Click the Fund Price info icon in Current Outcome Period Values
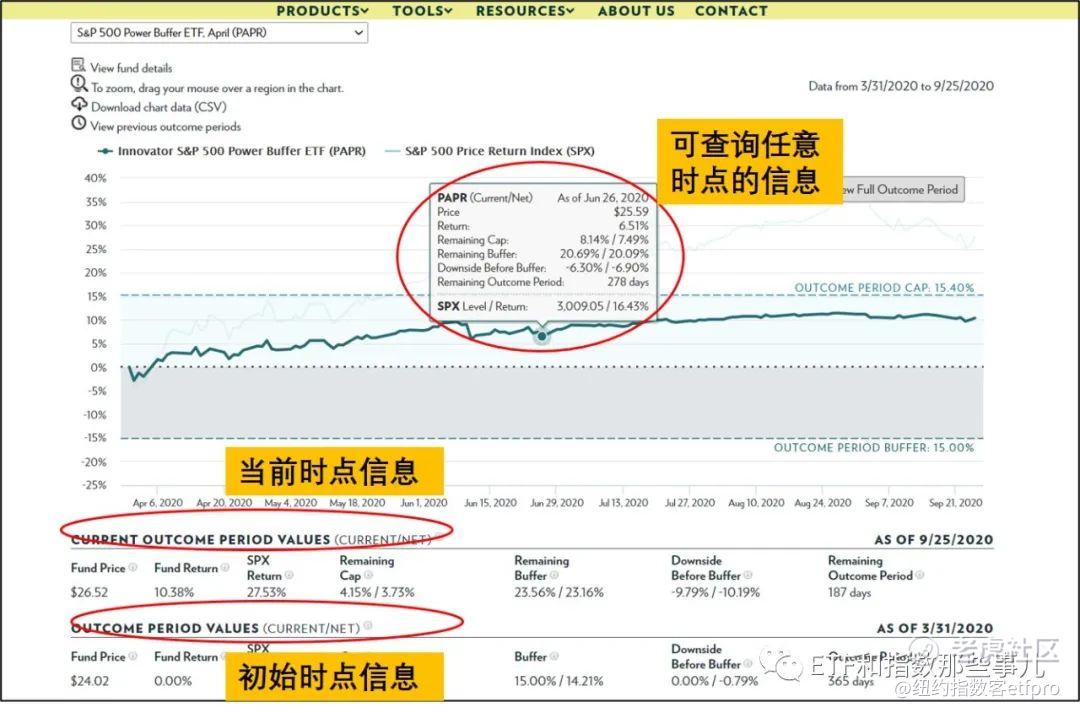The image size is (1080, 713). coord(132,568)
